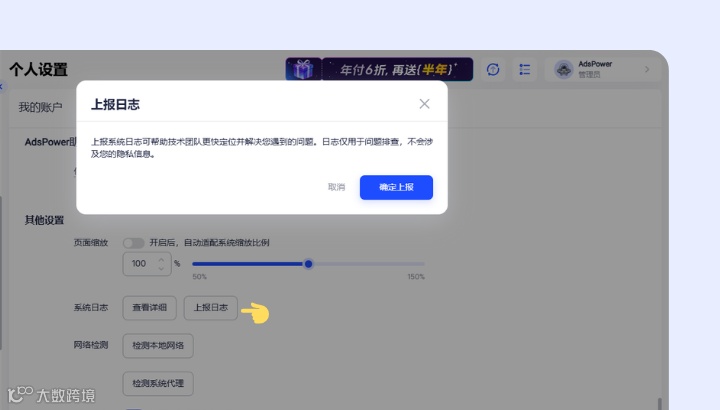Click the 其他设置 section heading
The image size is (720, 410).
45,220
